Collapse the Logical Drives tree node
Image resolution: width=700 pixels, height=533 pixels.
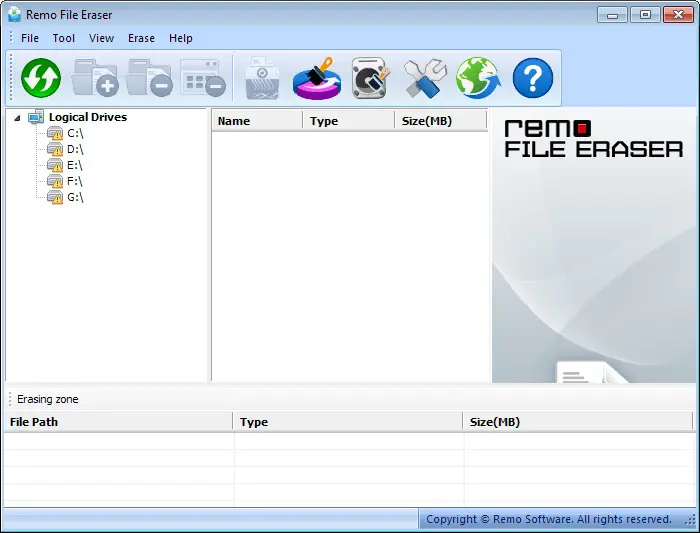click(x=17, y=118)
